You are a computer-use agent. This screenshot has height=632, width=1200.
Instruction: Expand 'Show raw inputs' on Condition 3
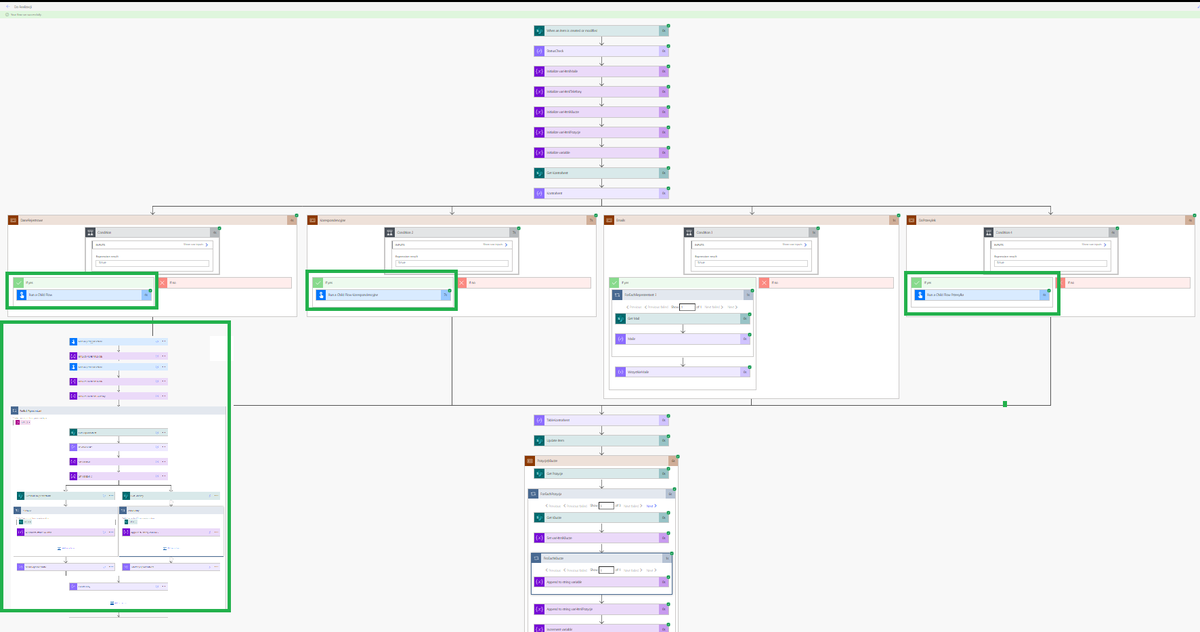click(794, 244)
